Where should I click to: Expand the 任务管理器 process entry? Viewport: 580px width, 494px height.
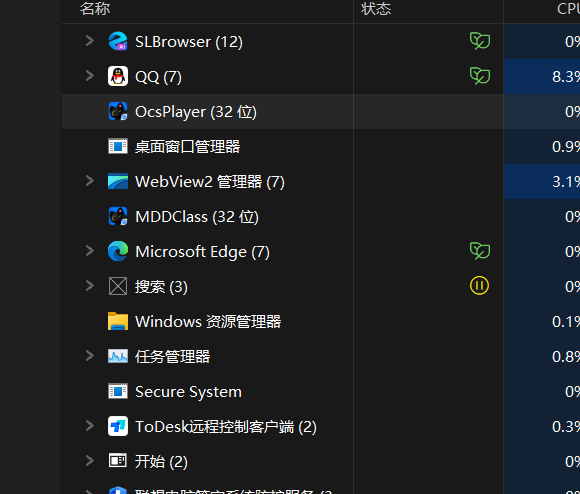(x=90, y=356)
